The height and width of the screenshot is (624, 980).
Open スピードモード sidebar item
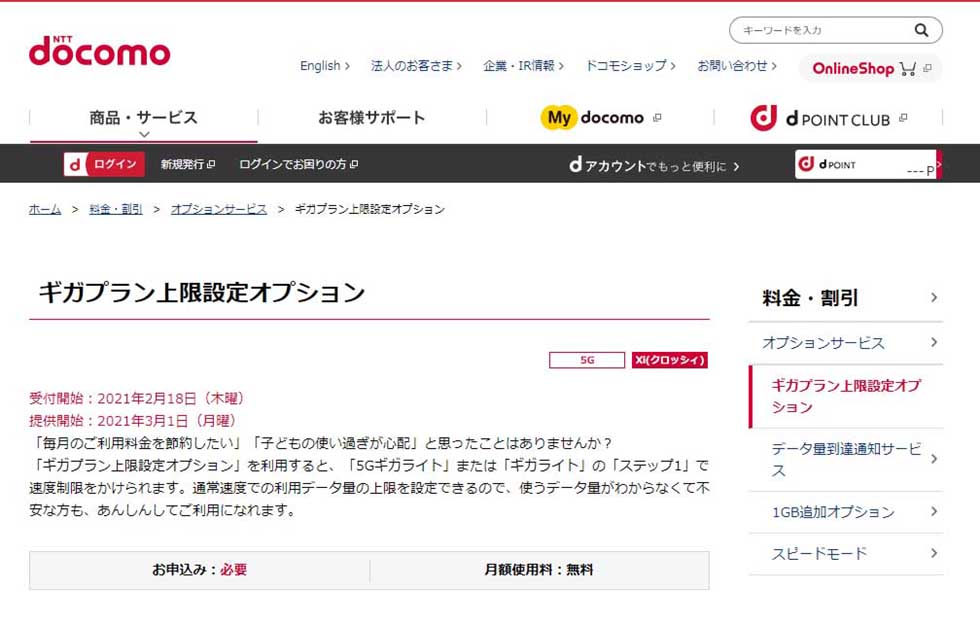[846, 553]
